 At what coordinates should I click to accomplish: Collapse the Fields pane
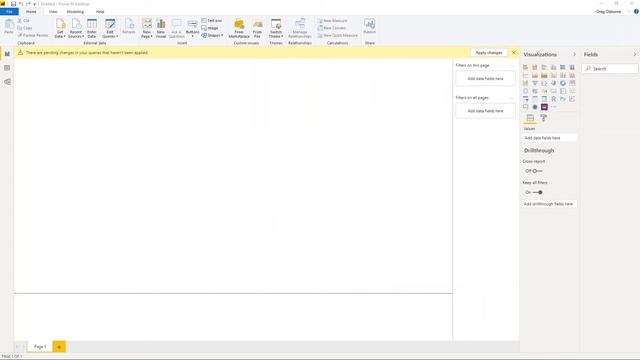point(635,54)
